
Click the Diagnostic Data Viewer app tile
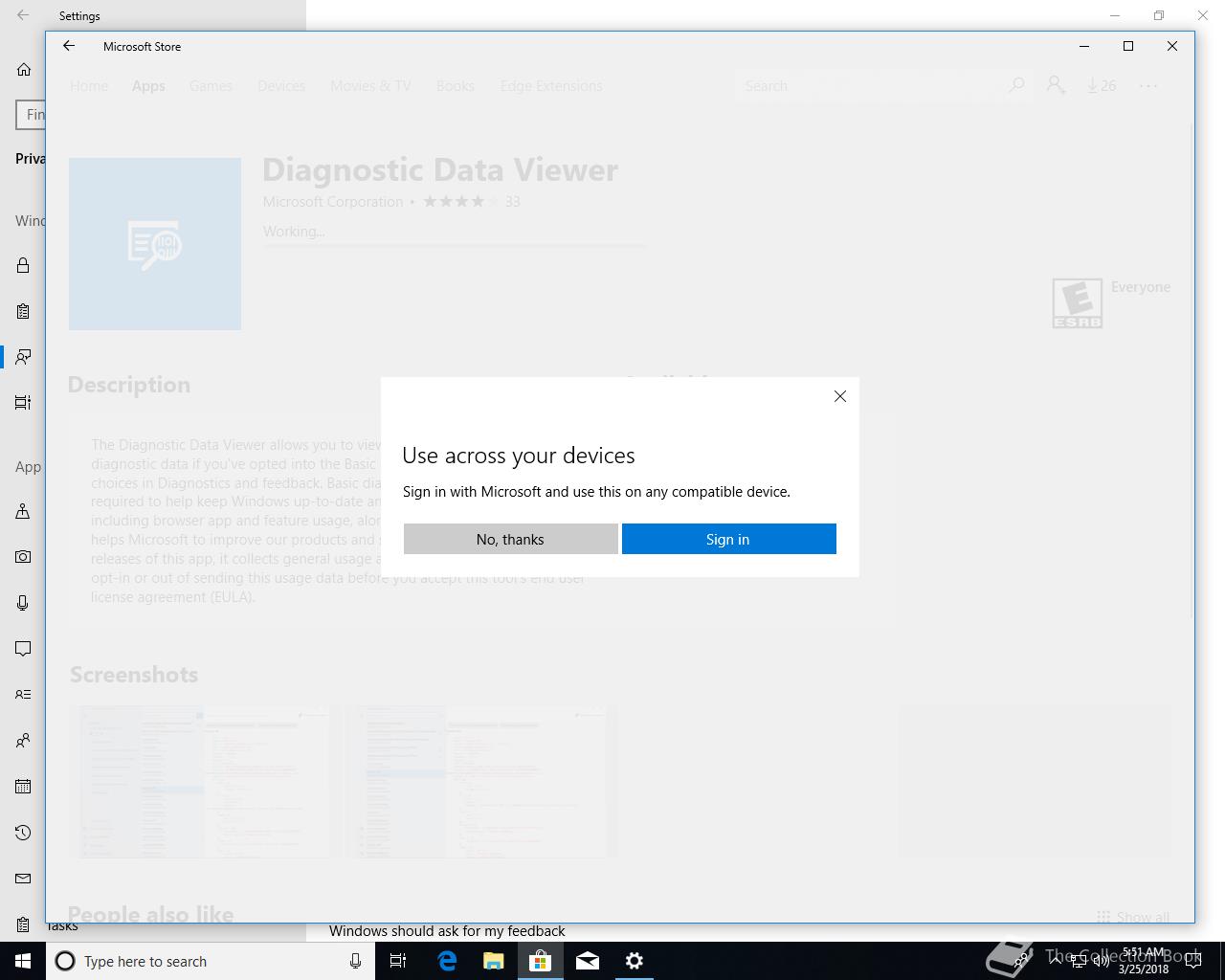[x=155, y=244]
